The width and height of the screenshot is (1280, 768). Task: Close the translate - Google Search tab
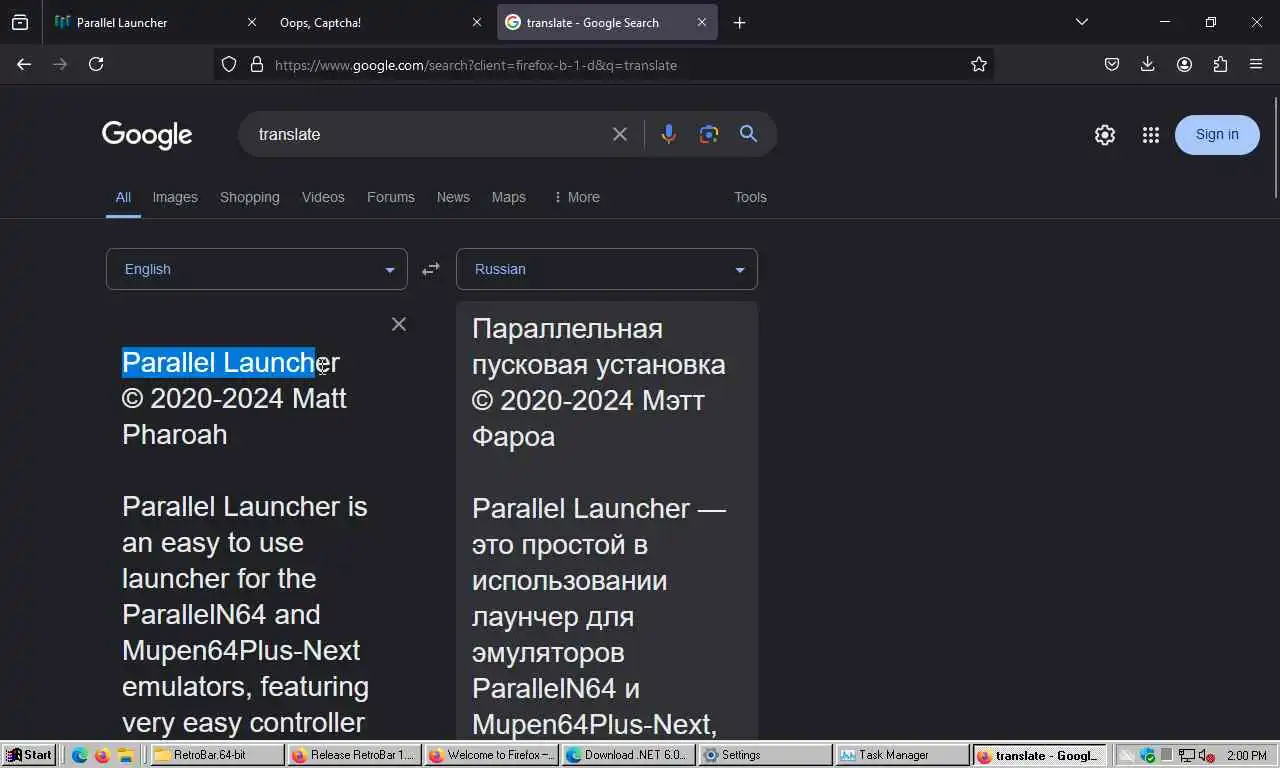pyautogui.click(x=701, y=22)
